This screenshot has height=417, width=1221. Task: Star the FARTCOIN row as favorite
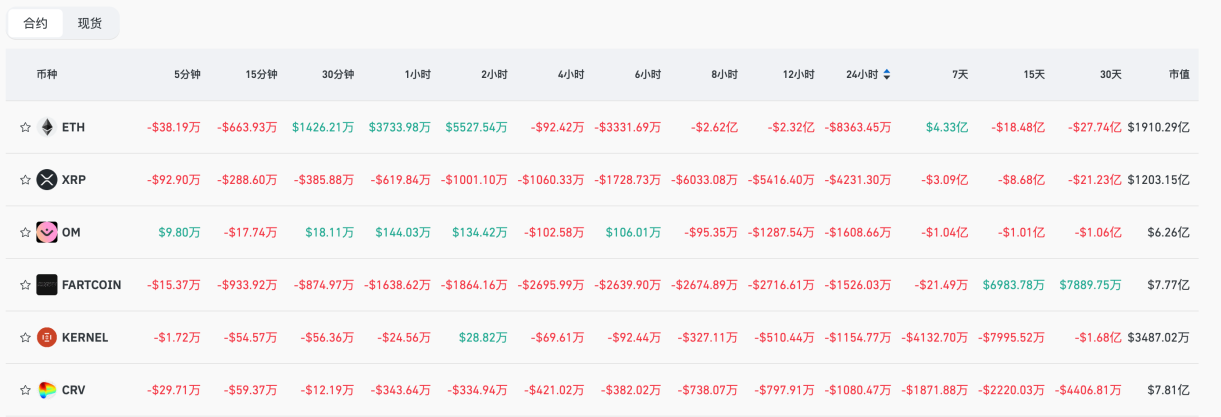pos(25,285)
